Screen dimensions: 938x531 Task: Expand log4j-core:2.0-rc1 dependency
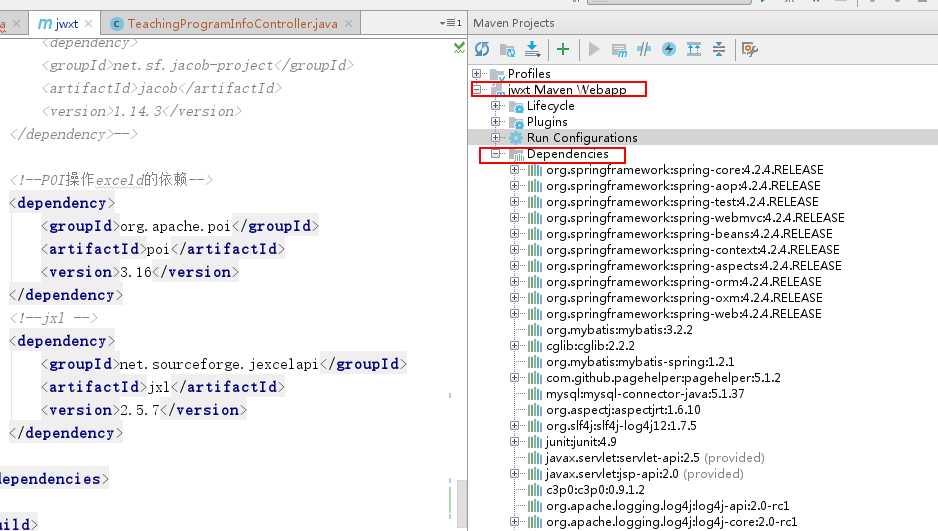coord(514,521)
